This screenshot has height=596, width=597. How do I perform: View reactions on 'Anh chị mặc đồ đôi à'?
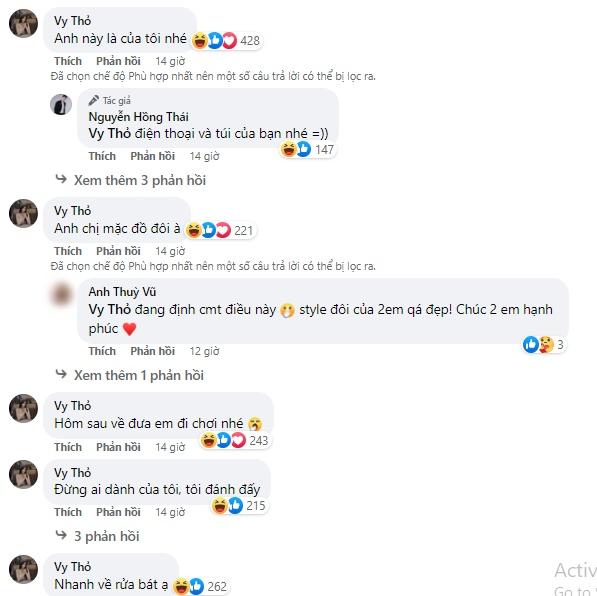[220, 230]
